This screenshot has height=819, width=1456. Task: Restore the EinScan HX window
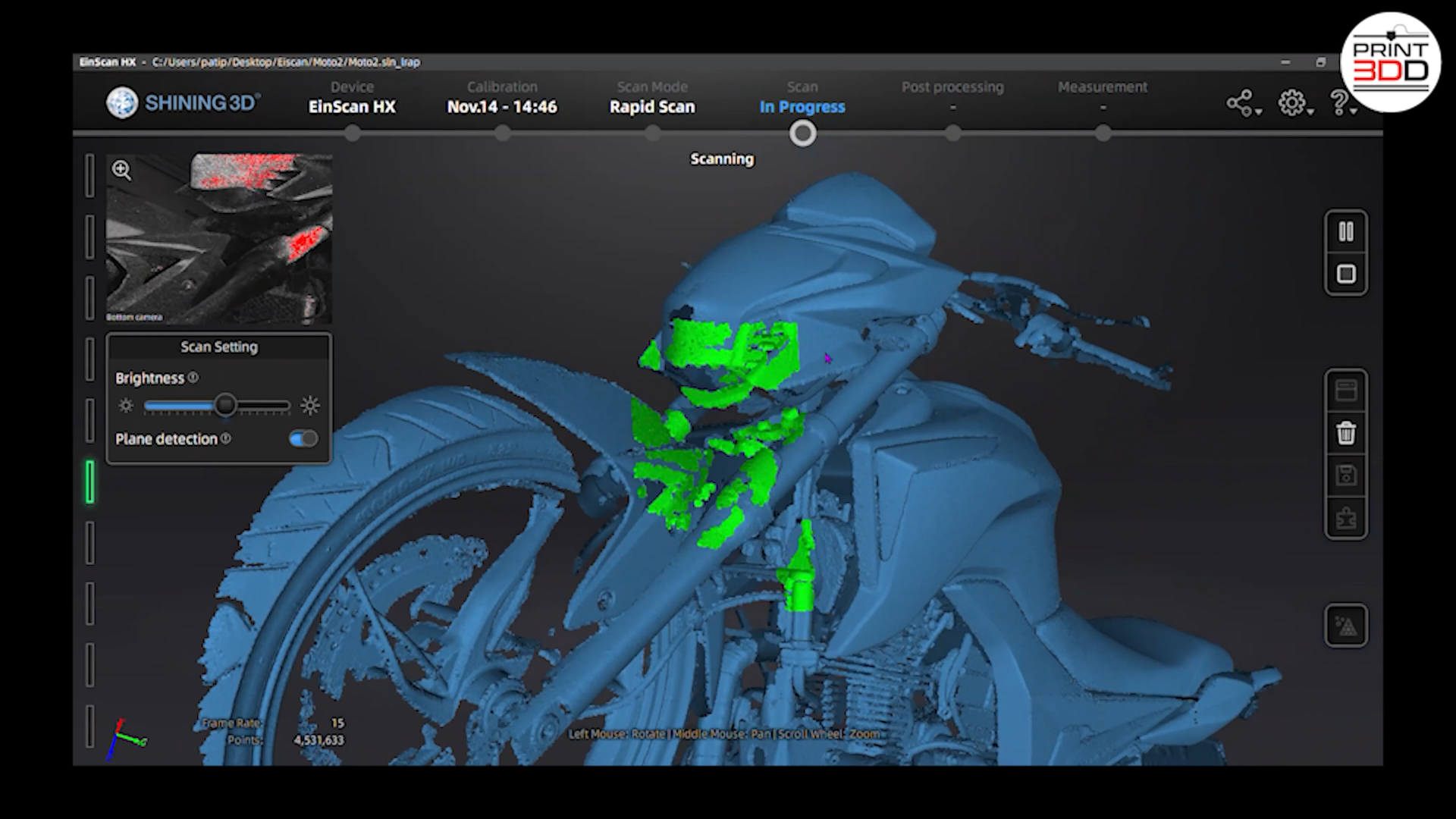click(x=1320, y=62)
